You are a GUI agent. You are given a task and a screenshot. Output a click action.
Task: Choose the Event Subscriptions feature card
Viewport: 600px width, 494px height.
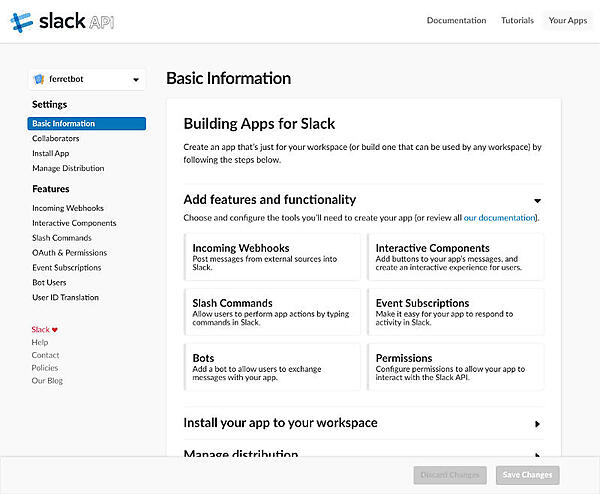tap(456, 312)
